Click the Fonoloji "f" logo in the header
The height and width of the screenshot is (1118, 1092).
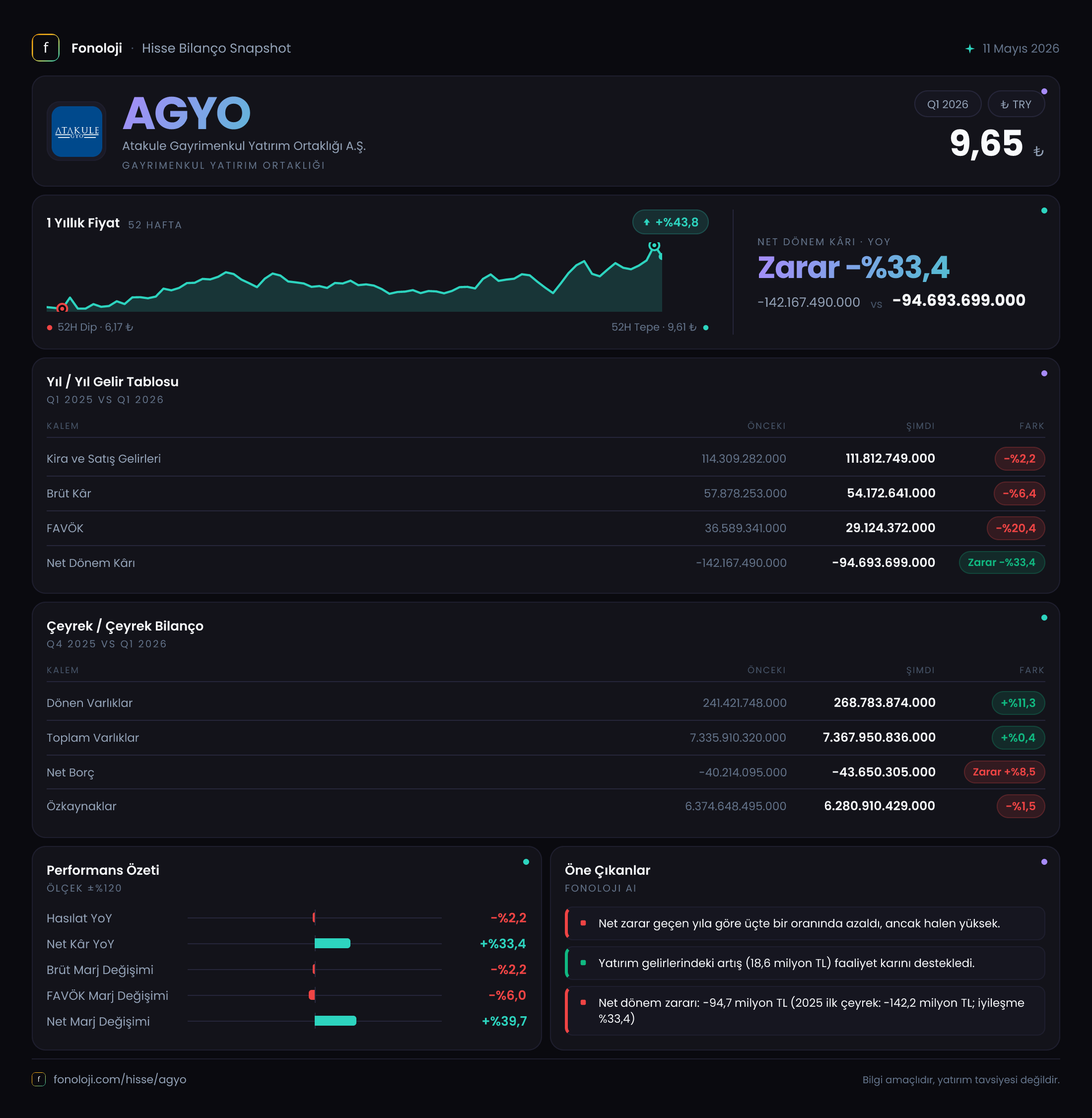(x=45, y=48)
